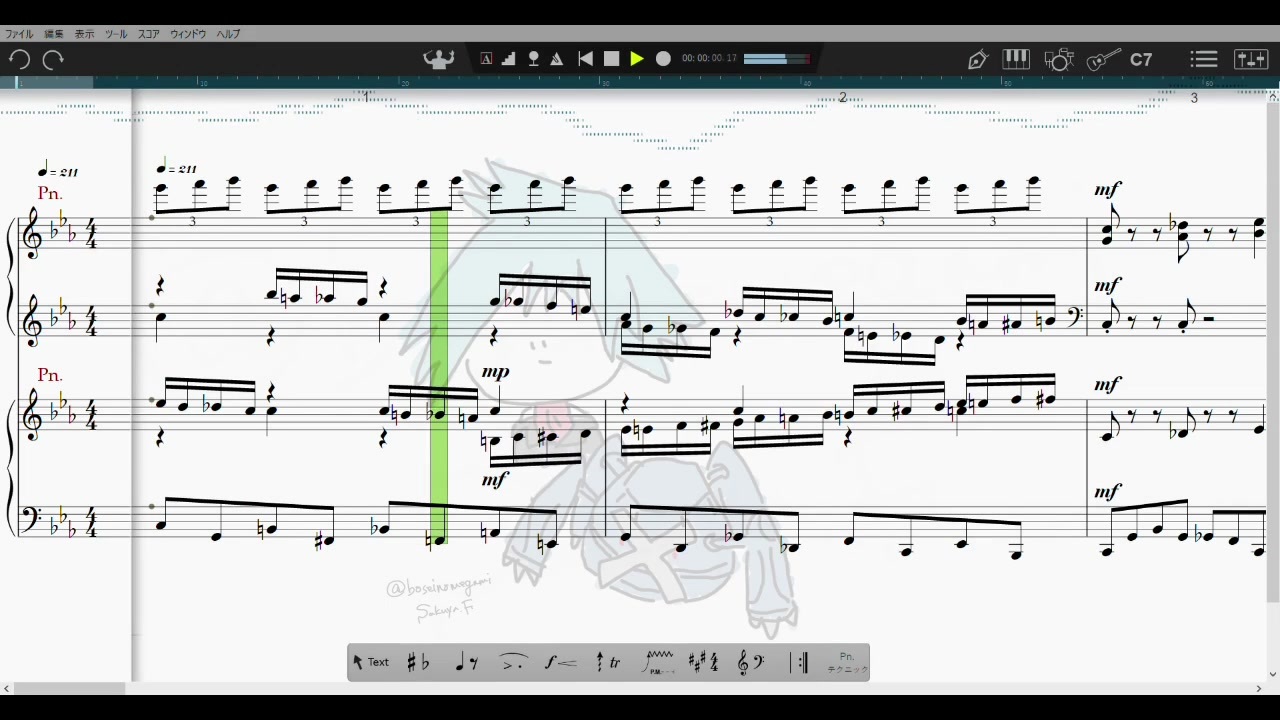
Task: Start playback with the green Play button
Action: (x=637, y=59)
